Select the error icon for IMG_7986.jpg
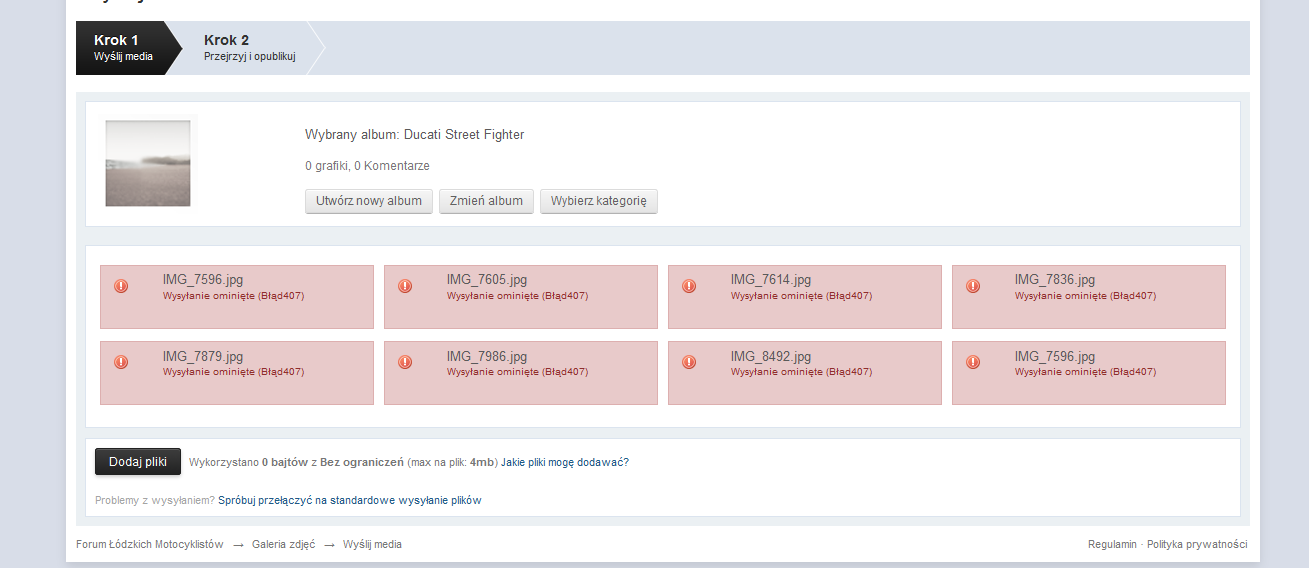The width and height of the screenshot is (1309, 568). (x=405, y=362)
